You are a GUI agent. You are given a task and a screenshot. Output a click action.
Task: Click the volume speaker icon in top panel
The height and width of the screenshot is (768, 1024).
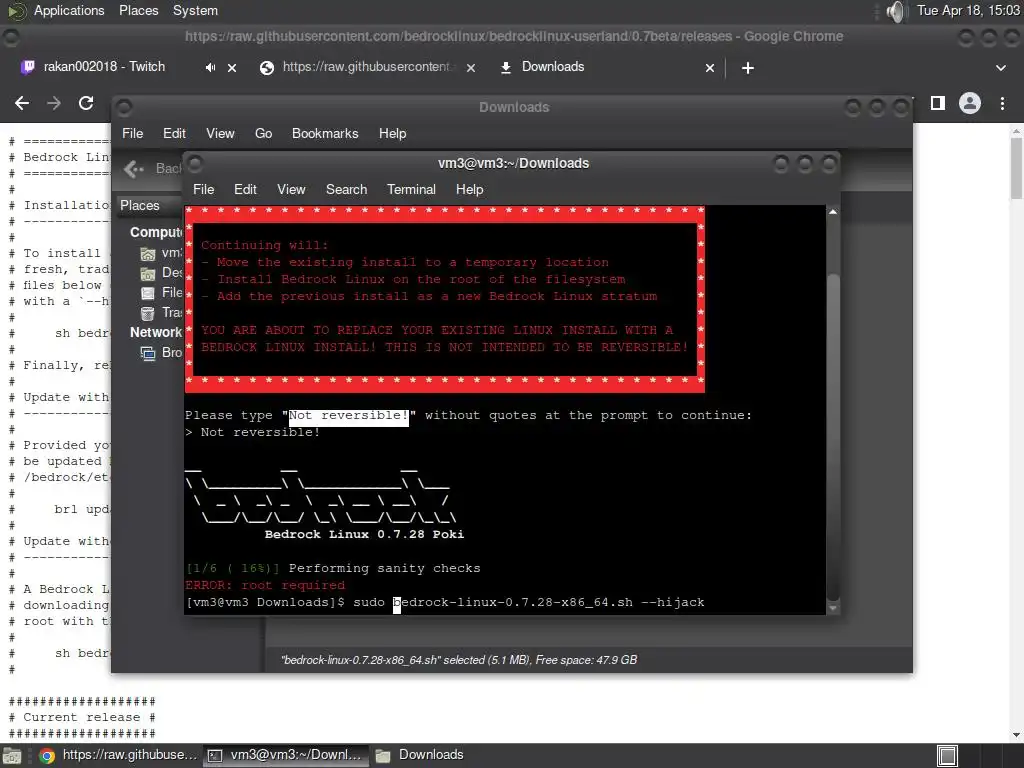tap(897, 11)
